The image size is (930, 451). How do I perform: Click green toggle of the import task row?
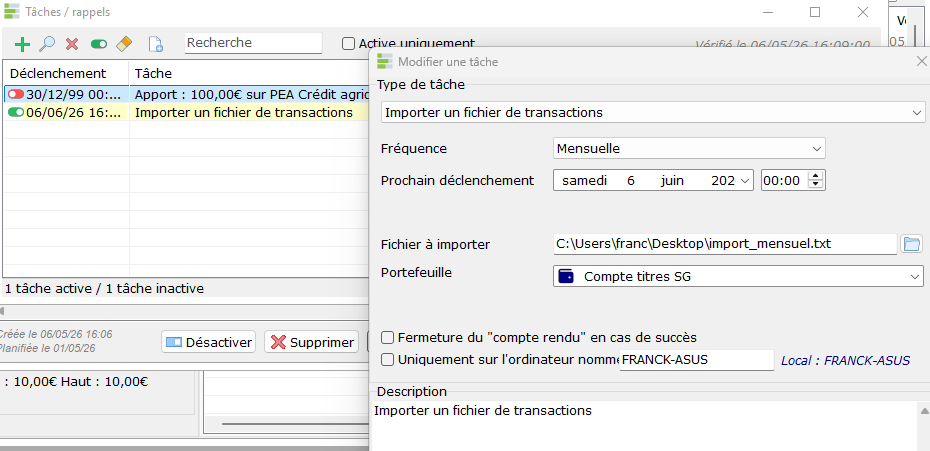point(16,112)
